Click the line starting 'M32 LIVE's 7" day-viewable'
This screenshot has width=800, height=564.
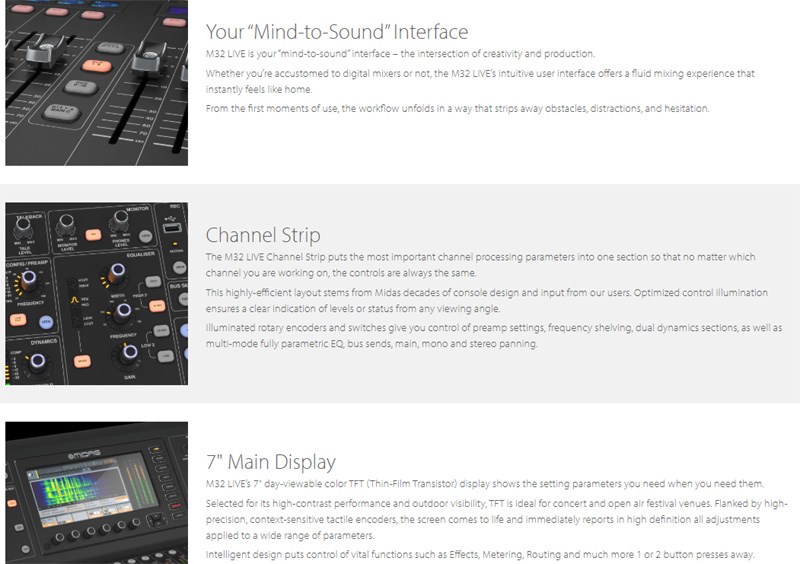[x=485, y=483]
